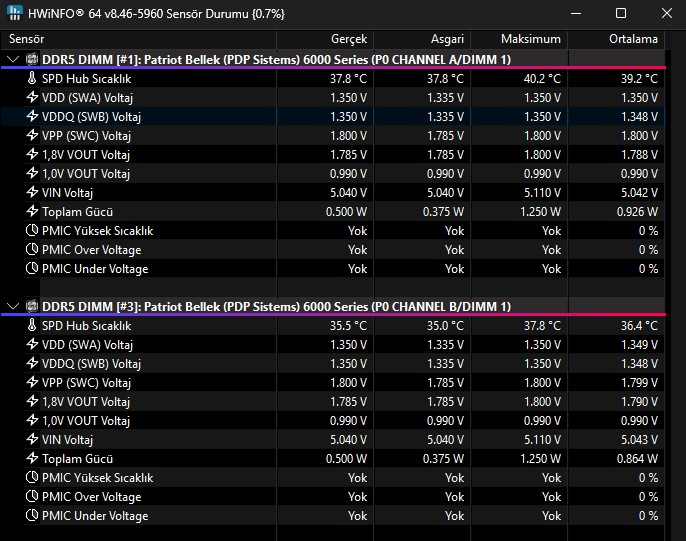This screenshot has width=686, height=541.
Task: Close the HWiNFO sensor window
Action: tap(666, 13)
